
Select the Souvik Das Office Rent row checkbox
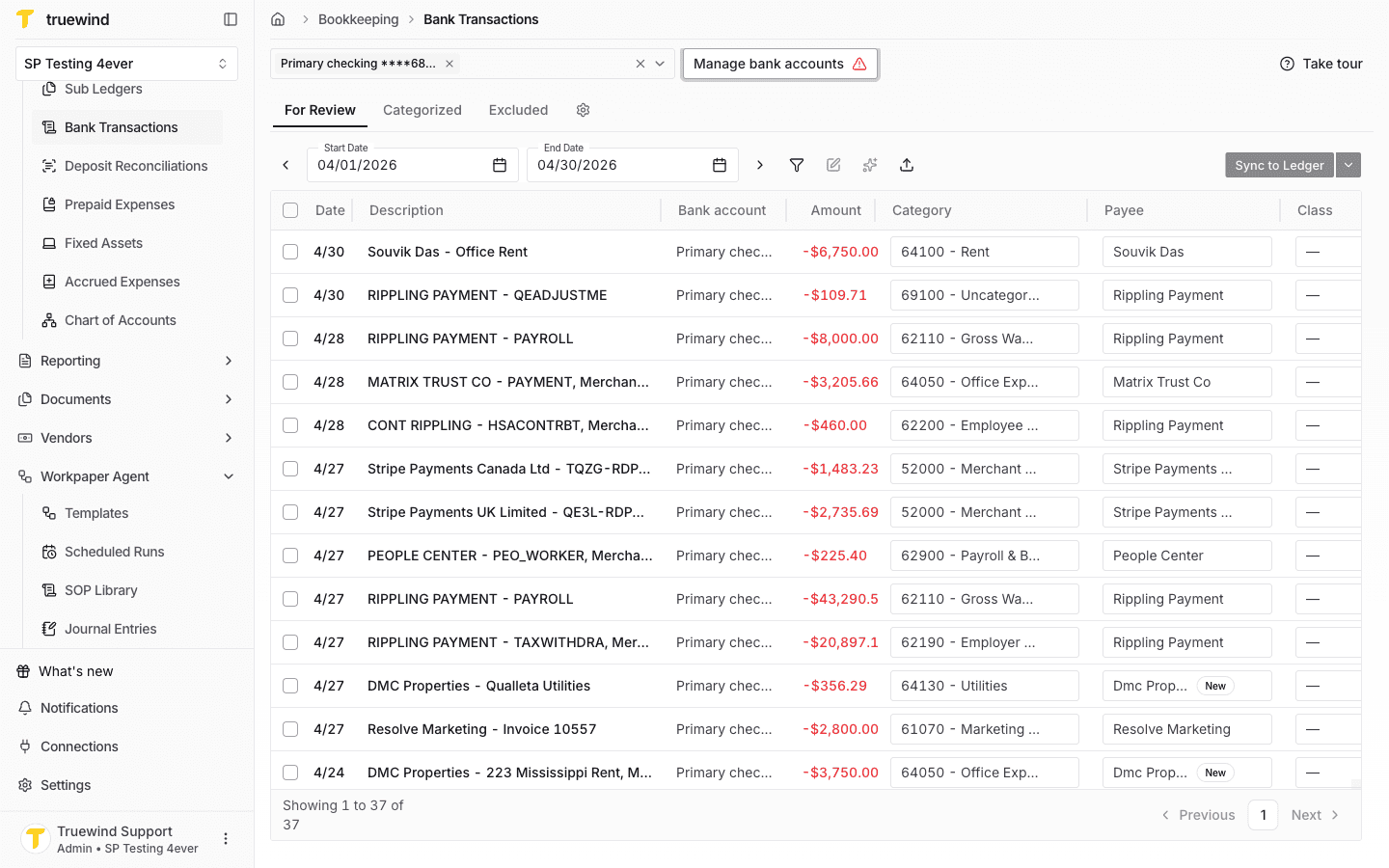[290, 252]
